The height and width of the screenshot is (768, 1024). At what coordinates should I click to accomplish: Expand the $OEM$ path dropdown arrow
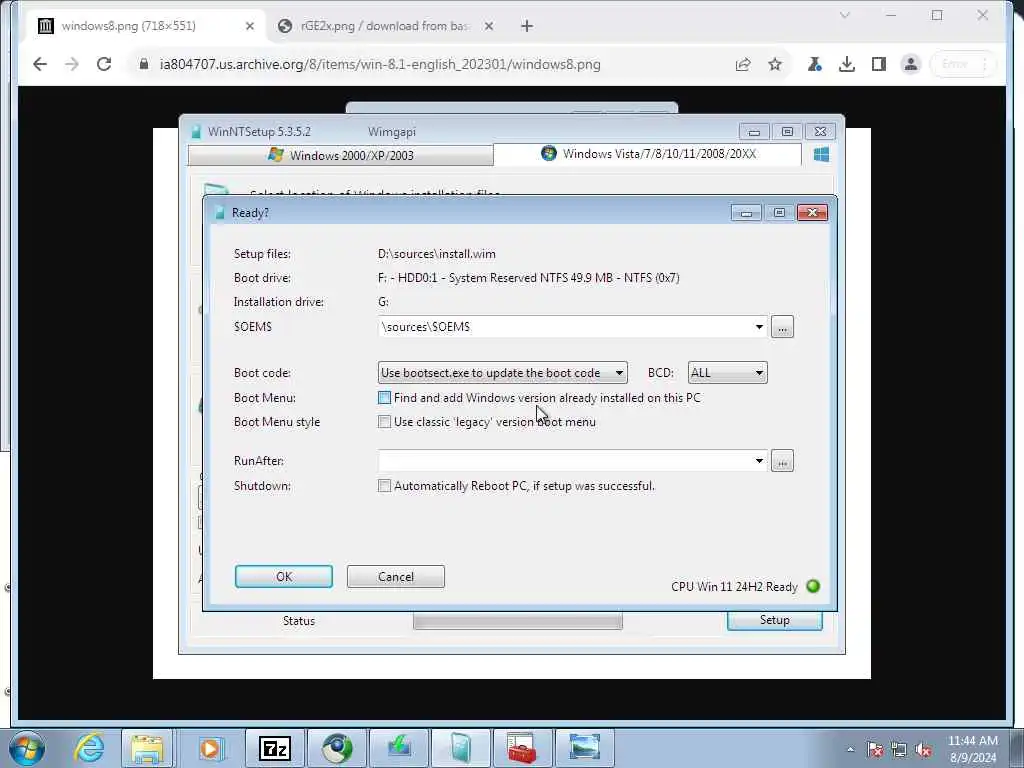pyautogui.click(x=759, y=327)
